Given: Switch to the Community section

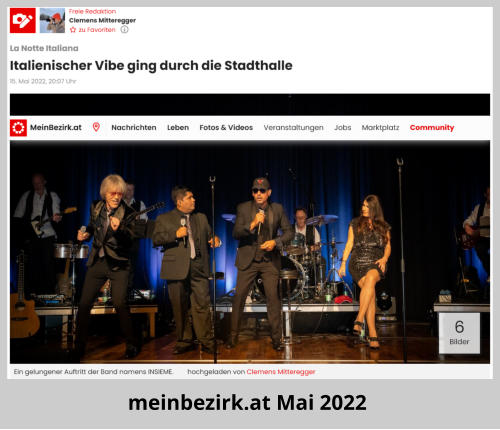Looking at the screenshot, I should [432, 127].
